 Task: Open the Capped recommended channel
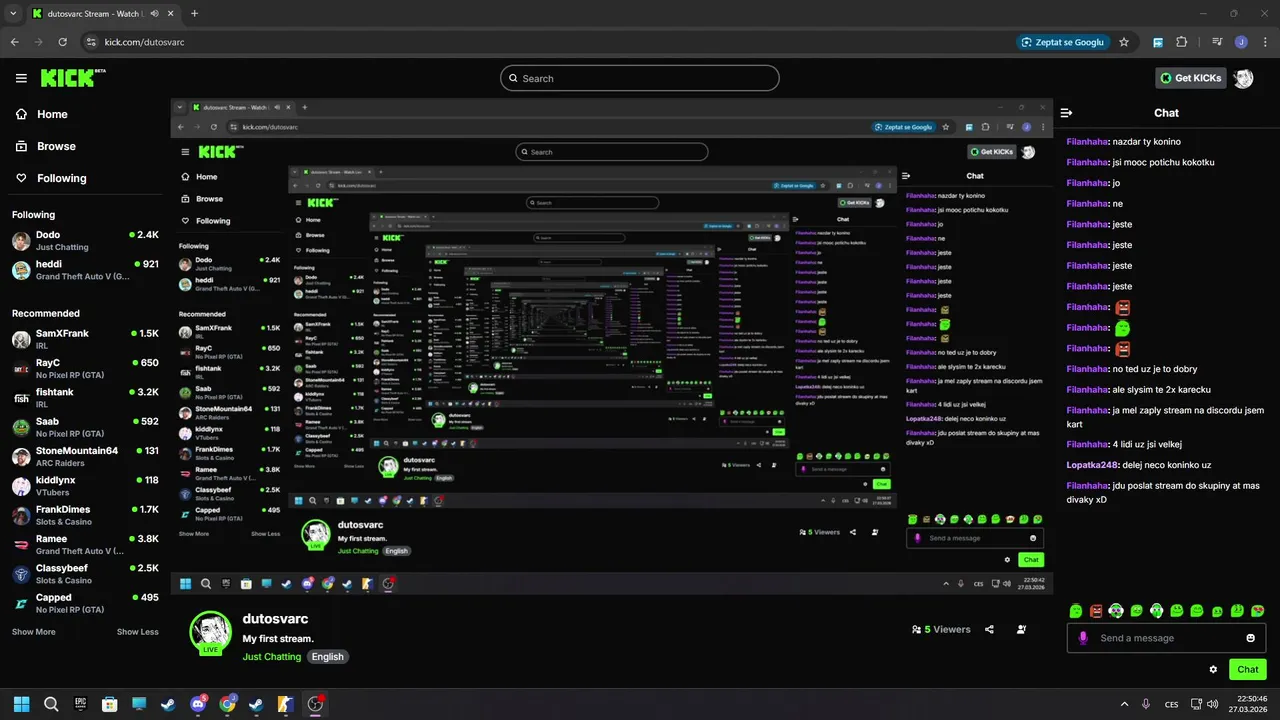(85, 603)
